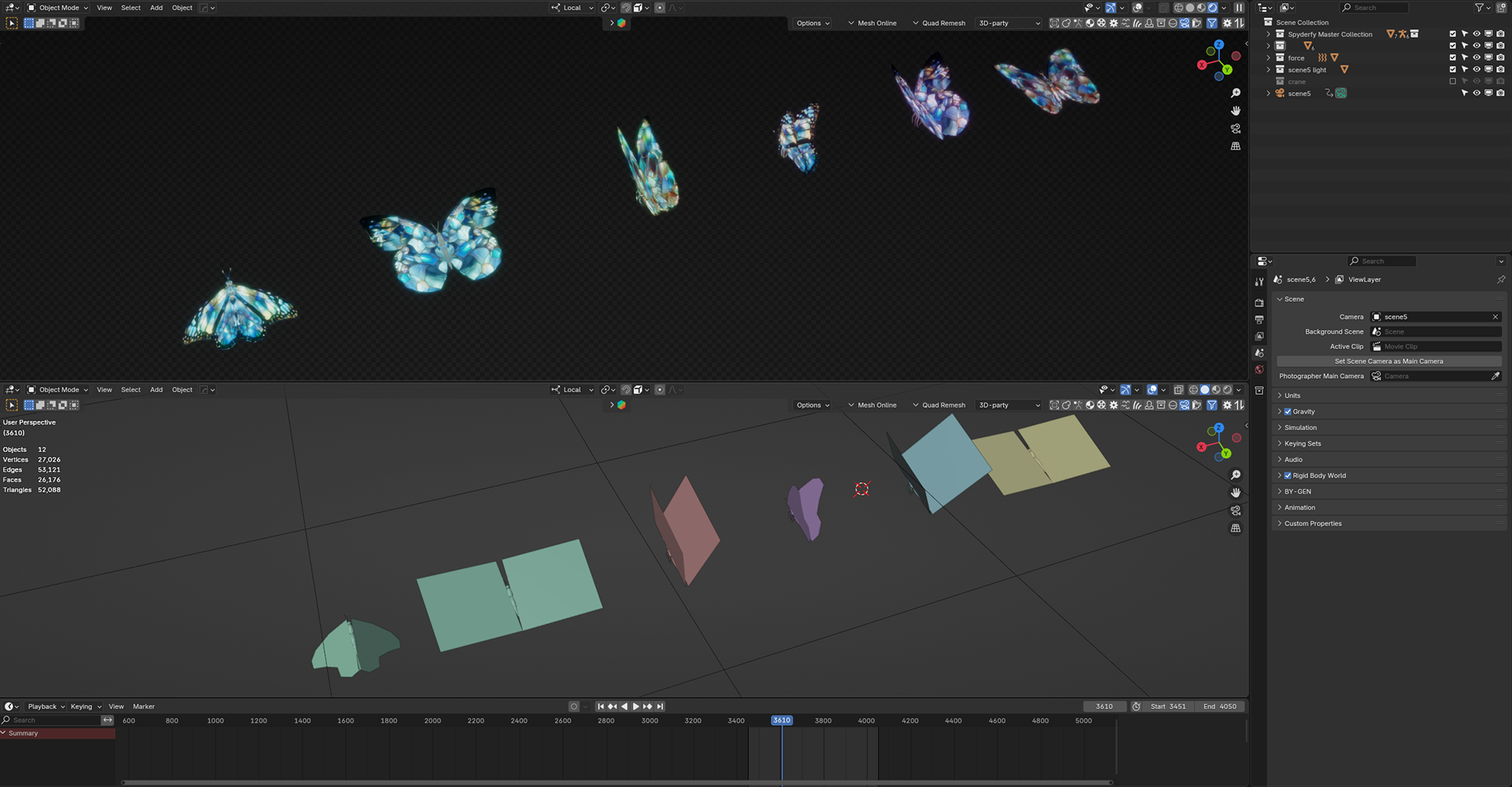Disable render camera icon for scene5 light
The width and height of the screenshot is (1512, 787).
(x=1500, y=70)
